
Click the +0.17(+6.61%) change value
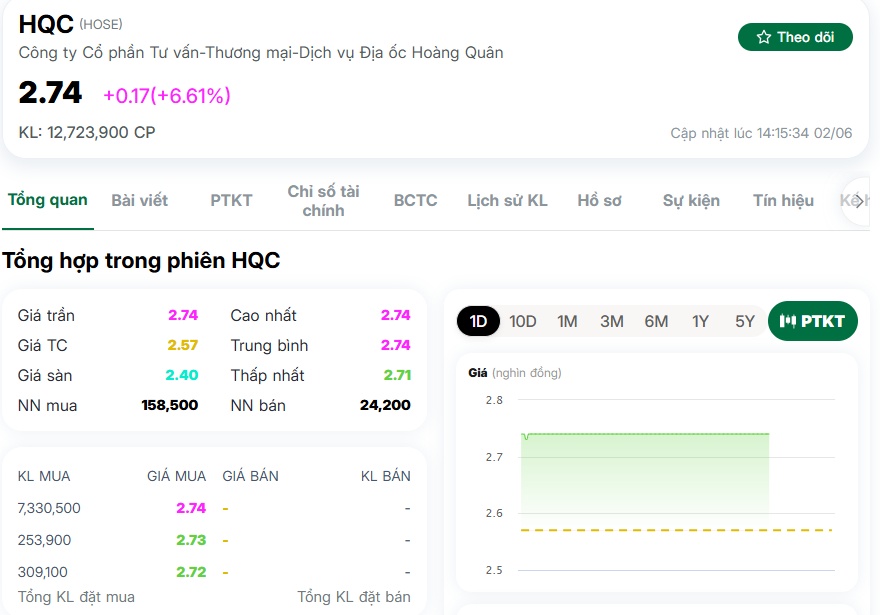click(167, 95)
